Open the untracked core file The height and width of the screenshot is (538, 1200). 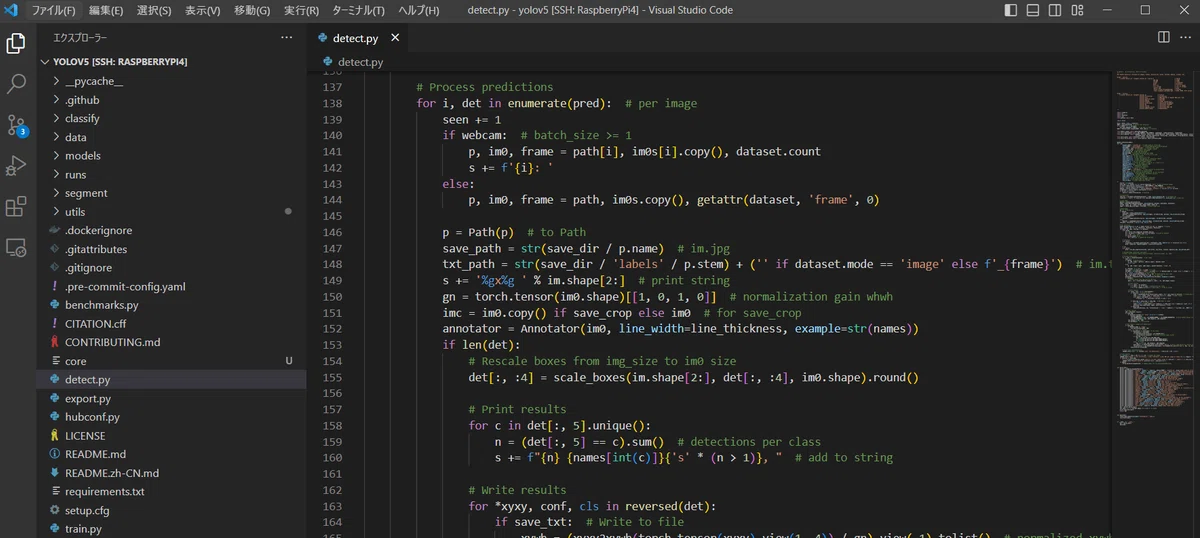point(171,361)
